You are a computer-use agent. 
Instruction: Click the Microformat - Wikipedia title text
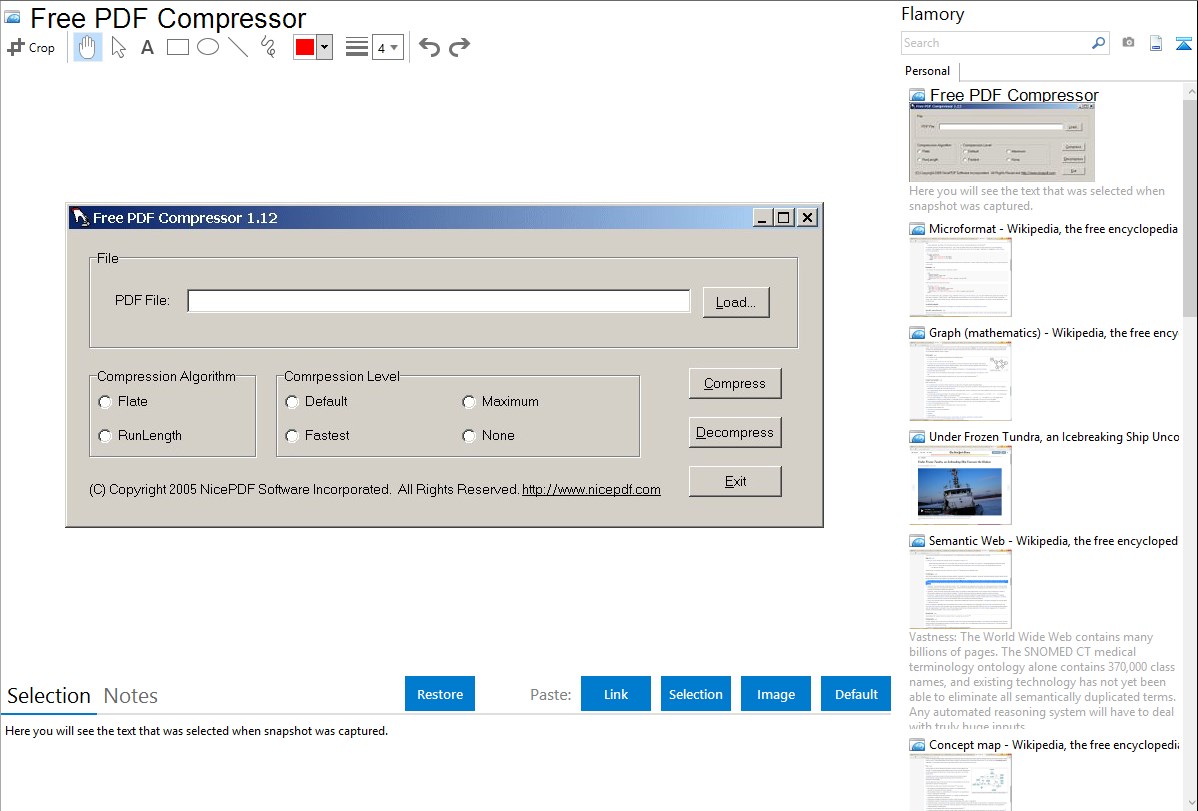pos(1053,229)
